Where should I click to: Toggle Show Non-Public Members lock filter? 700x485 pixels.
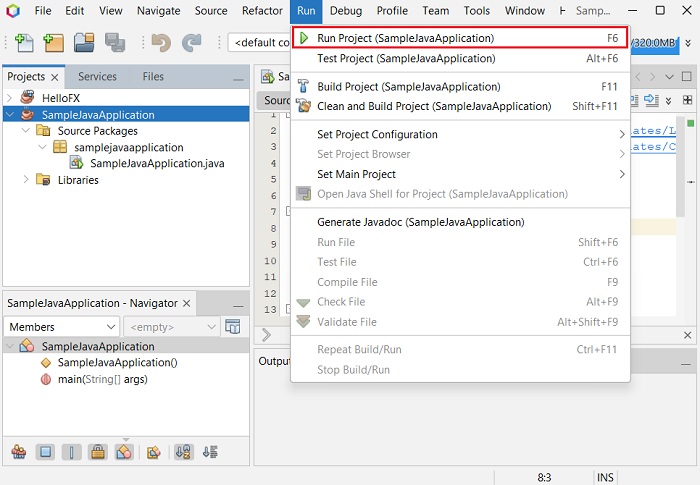click(97, 452)
